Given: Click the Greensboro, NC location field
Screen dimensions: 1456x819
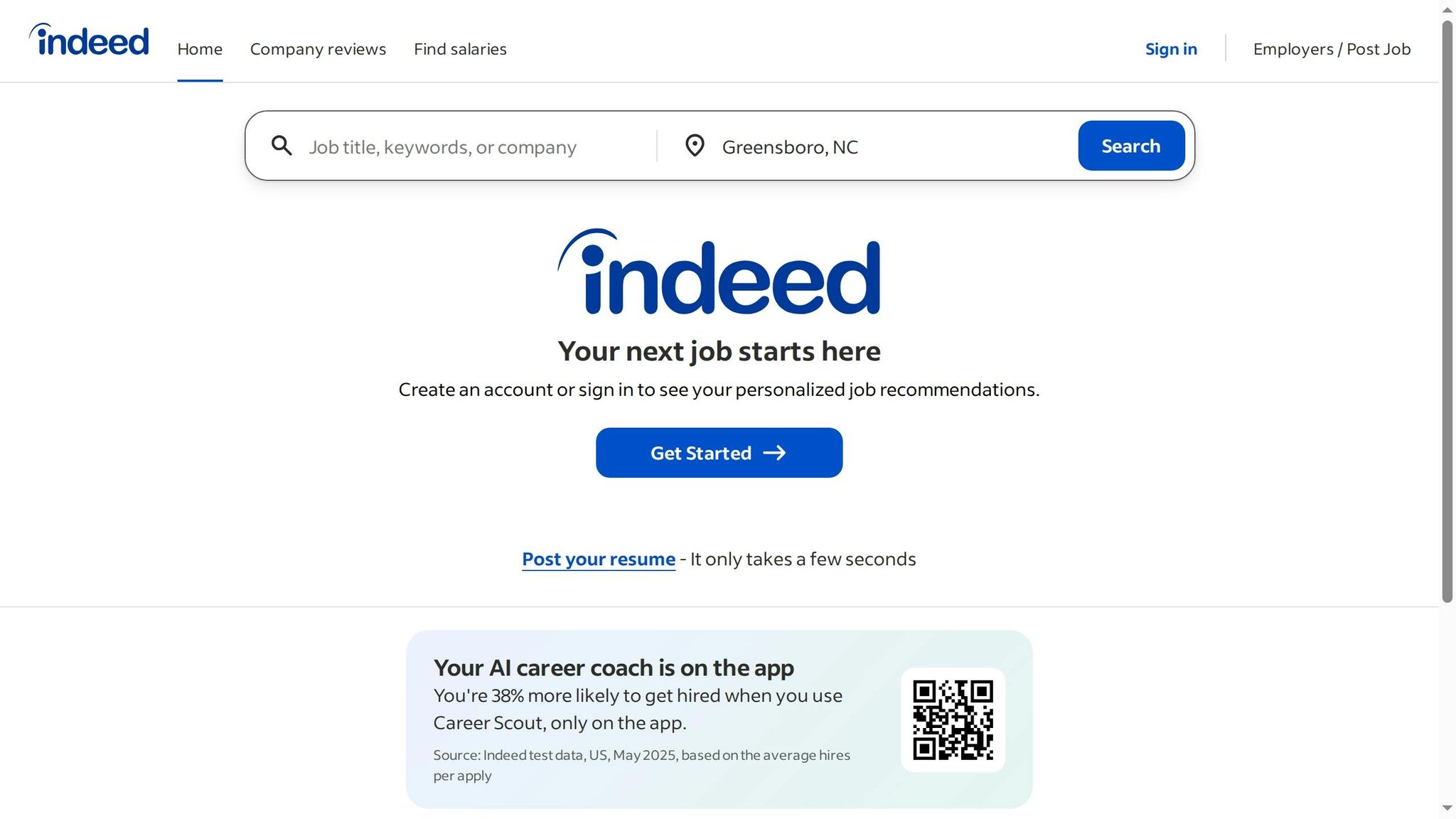Looking at the screenshot, I should 889,147.
